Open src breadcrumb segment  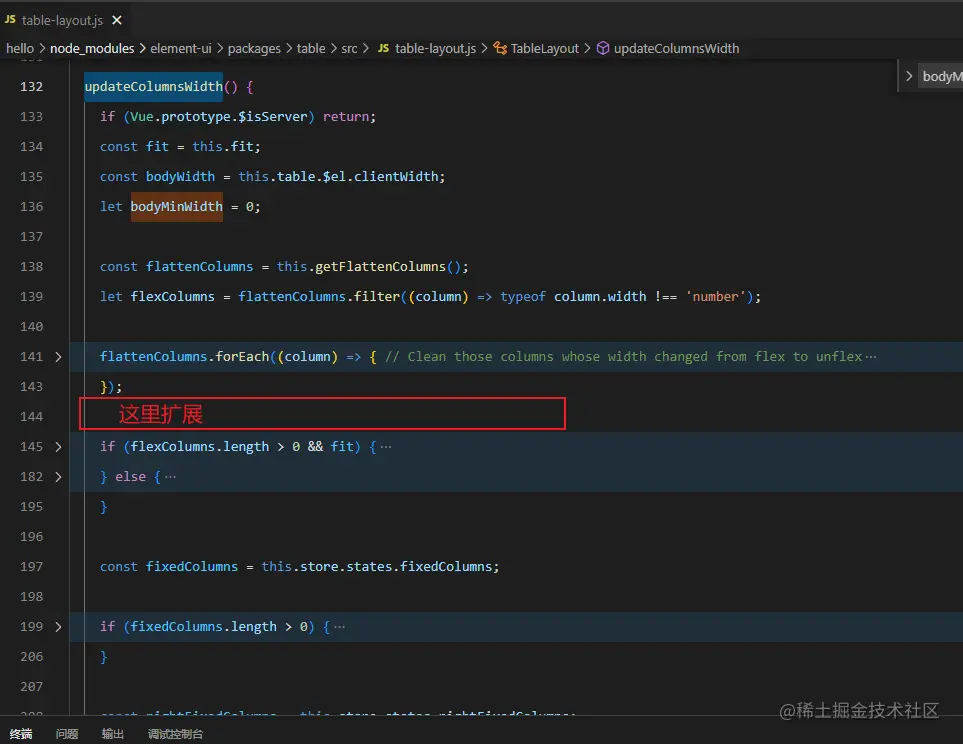tap(349, 49)
